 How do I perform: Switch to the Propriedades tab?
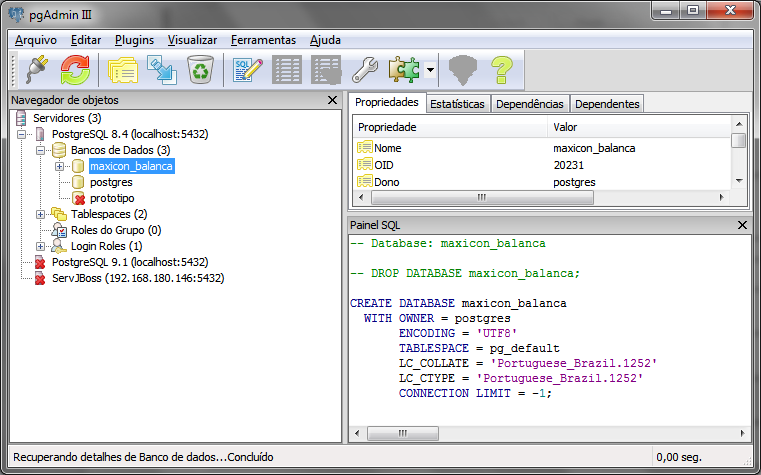coord(387,102)
